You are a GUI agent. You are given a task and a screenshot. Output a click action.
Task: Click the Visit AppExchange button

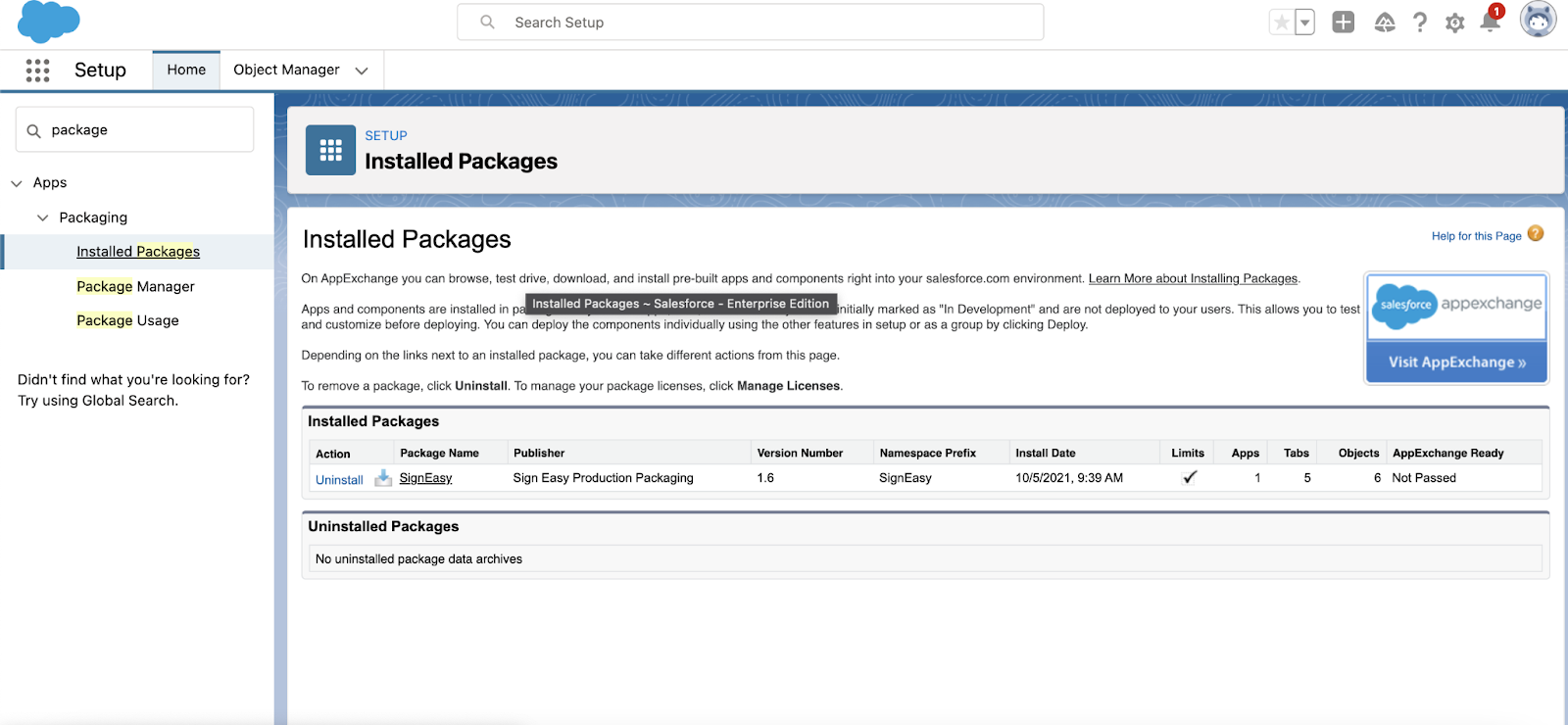pyautogui.click(x=1457, y=362)
